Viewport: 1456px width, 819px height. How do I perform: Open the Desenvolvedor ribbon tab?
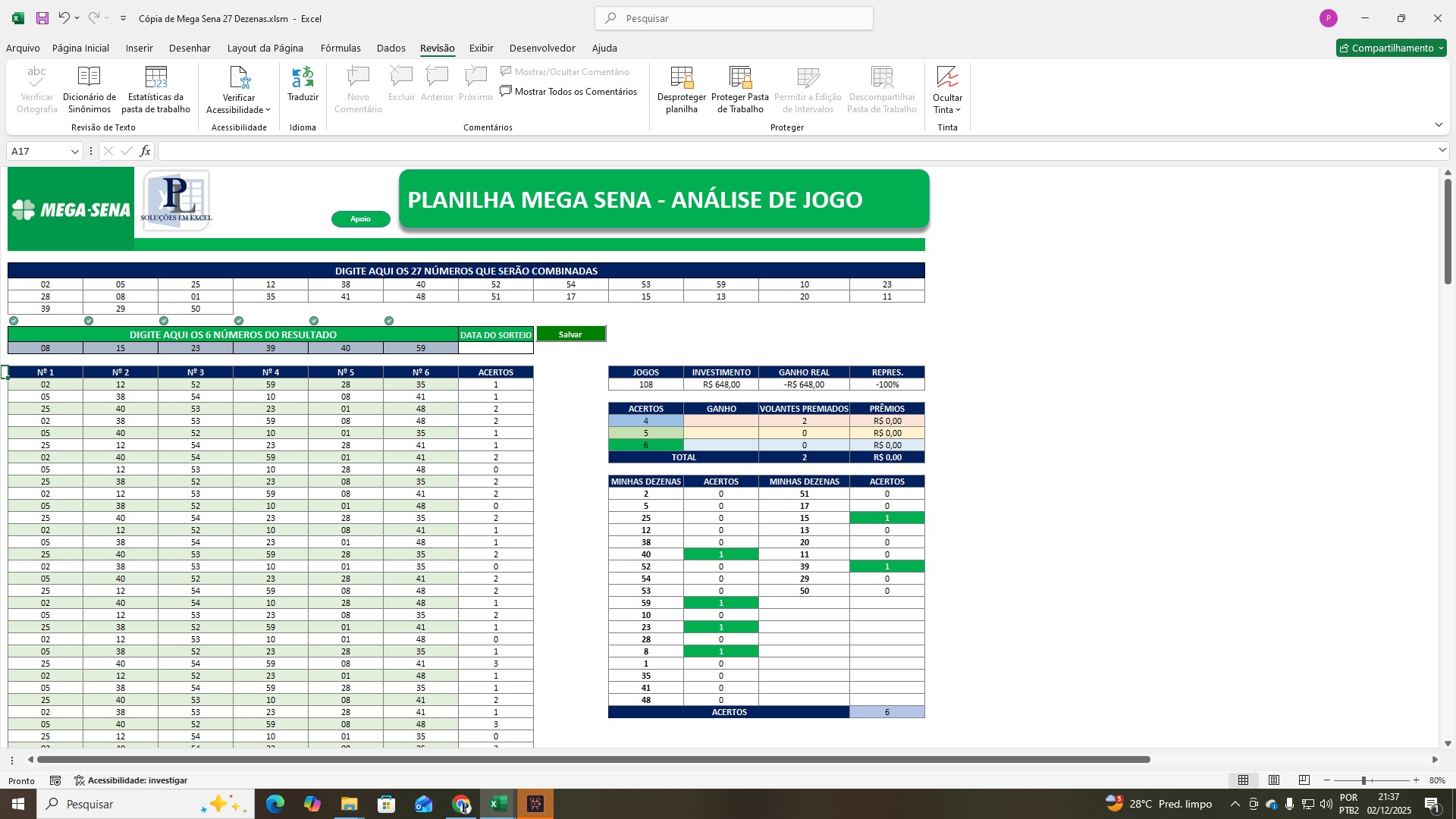pos(541,48)
